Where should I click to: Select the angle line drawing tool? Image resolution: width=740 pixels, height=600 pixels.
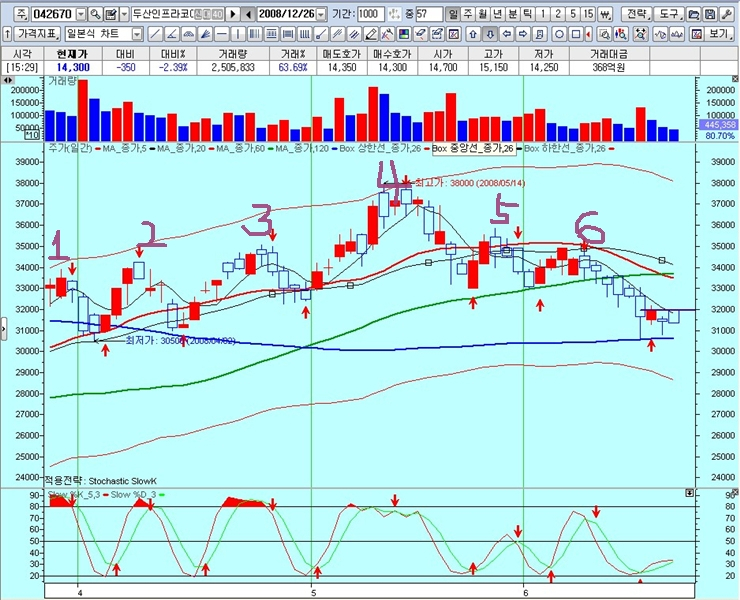click(172, 34)
